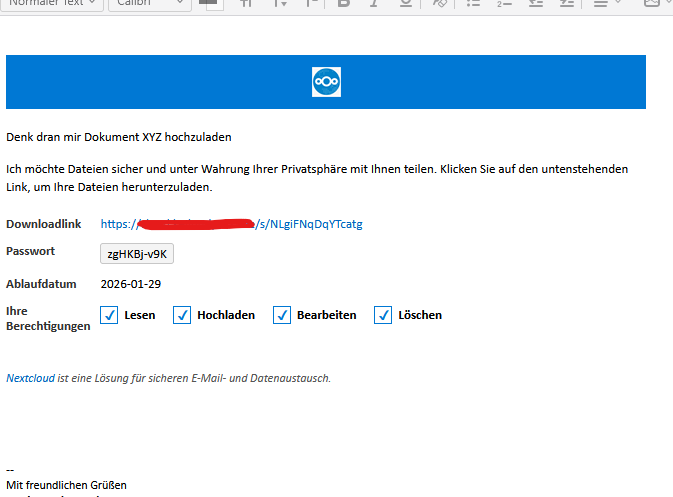Viewport: 673px width, 497px height.
Task: Expand the Calibri font dropdown
Action: pyautogui.click(x=148, y=4)
